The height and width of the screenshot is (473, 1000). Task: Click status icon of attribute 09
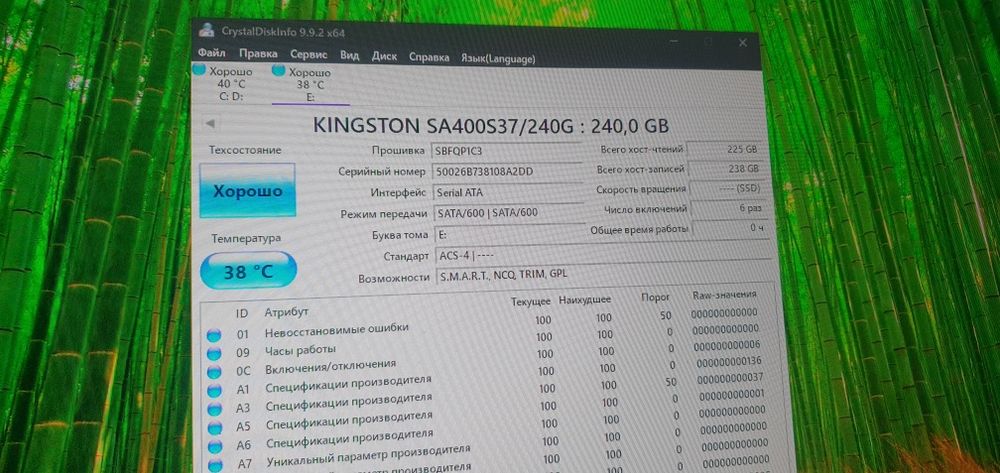click(x=214, y=353)
